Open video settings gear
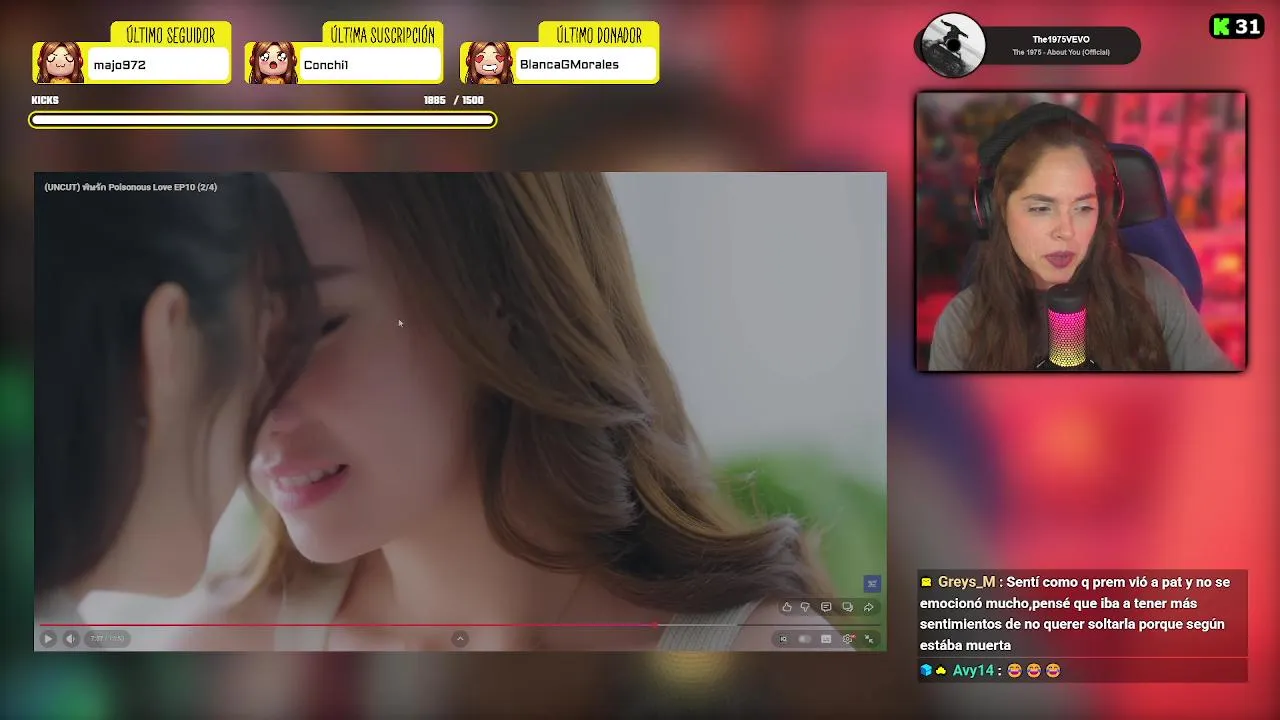The height and width of the screenshot is (720, 1280). coord(848,639)
